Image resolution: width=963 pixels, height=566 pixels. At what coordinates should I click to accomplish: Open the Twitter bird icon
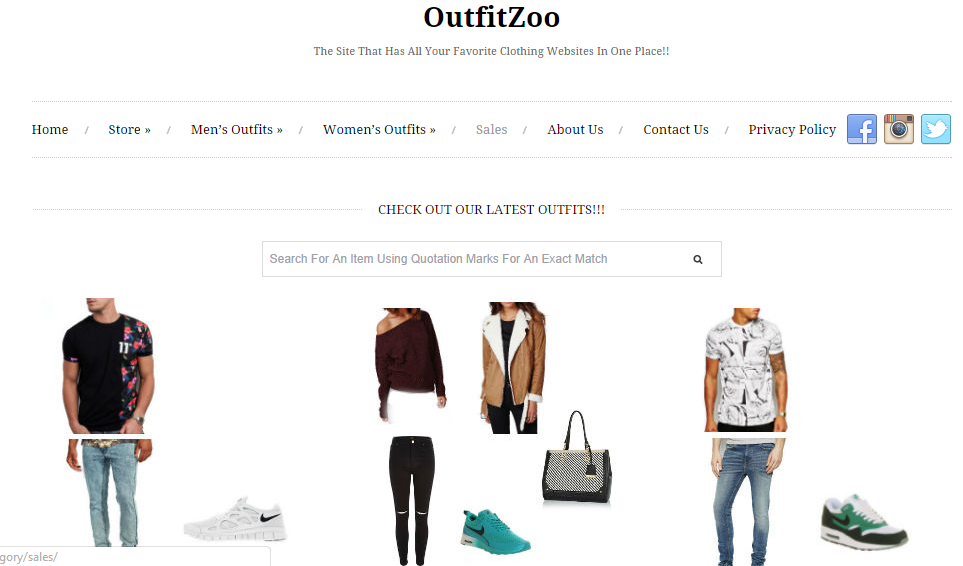point(935,129)
